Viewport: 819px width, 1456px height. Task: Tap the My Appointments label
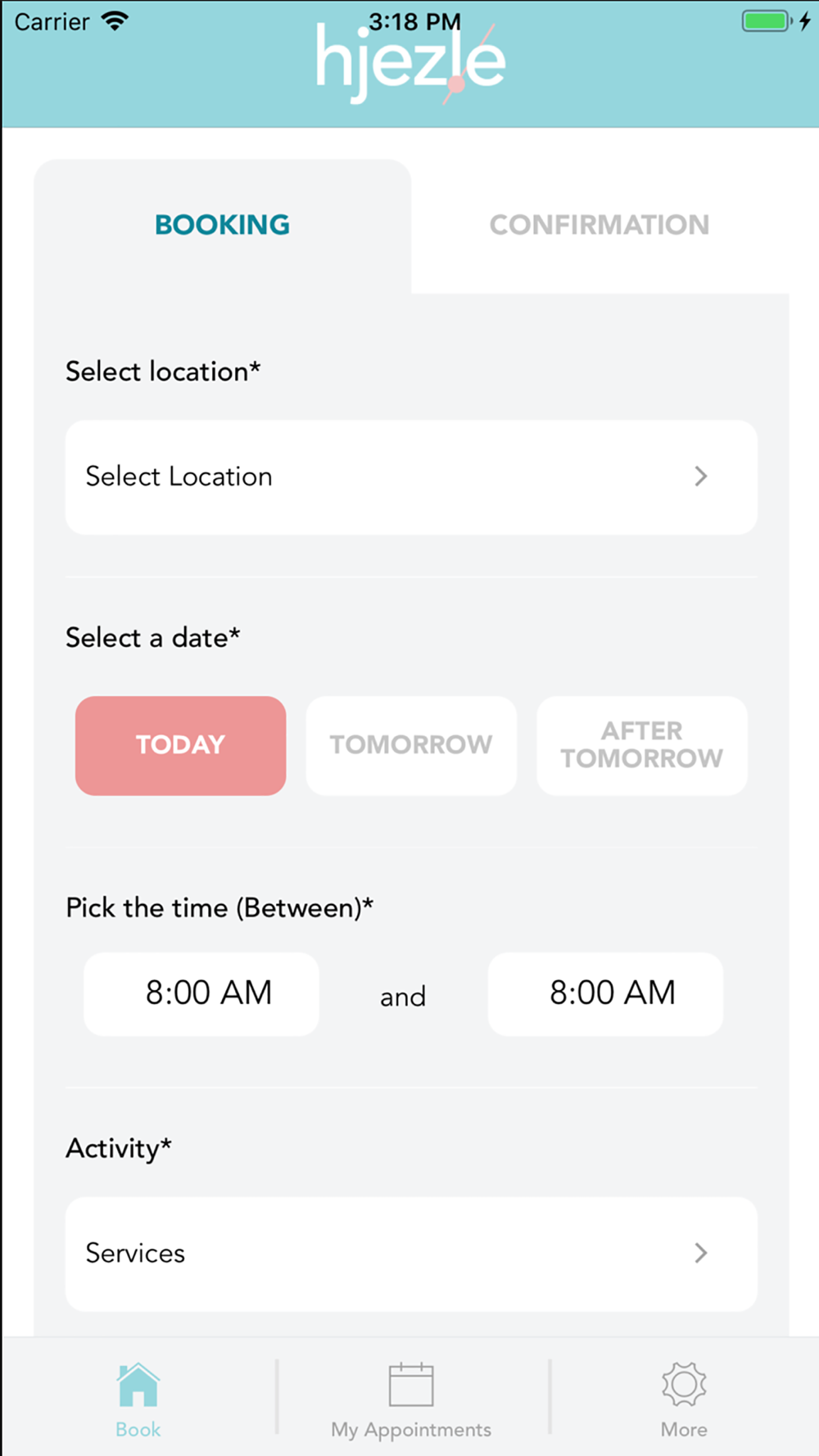[x=411, y=1430]
